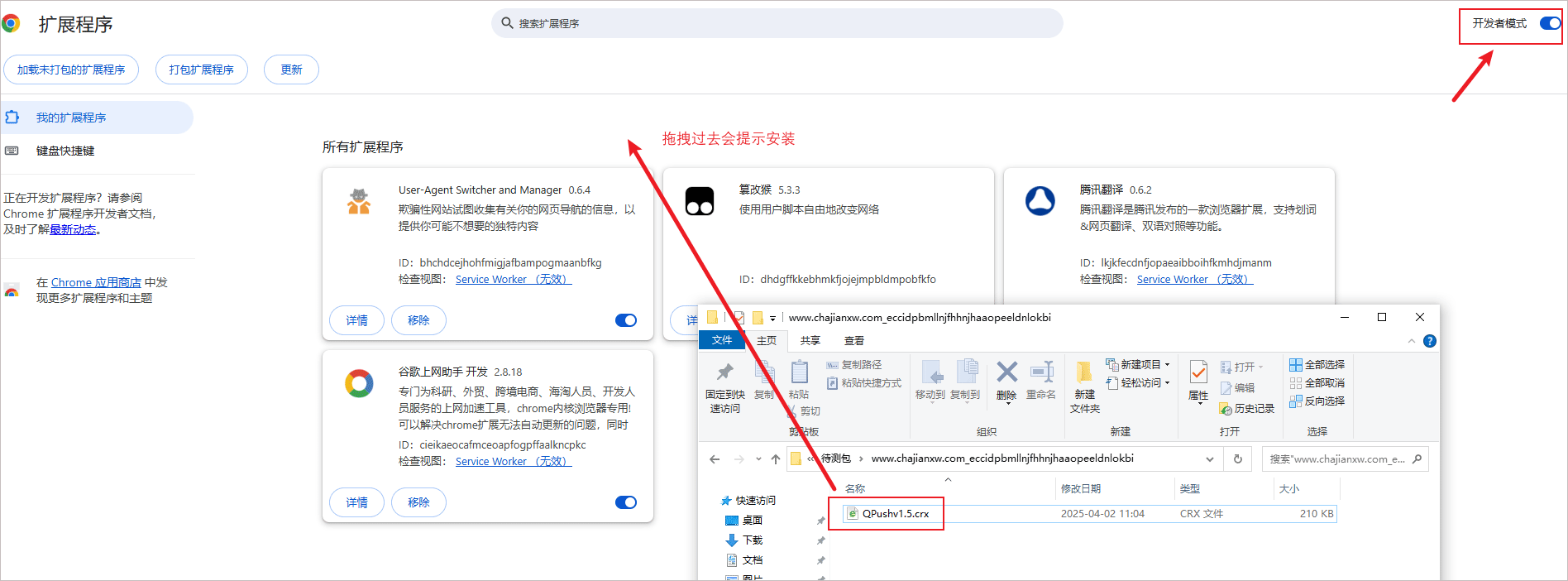Open recent locations dropdown arrow
Screen dimensions: 1568x581
tap(757, 459)
